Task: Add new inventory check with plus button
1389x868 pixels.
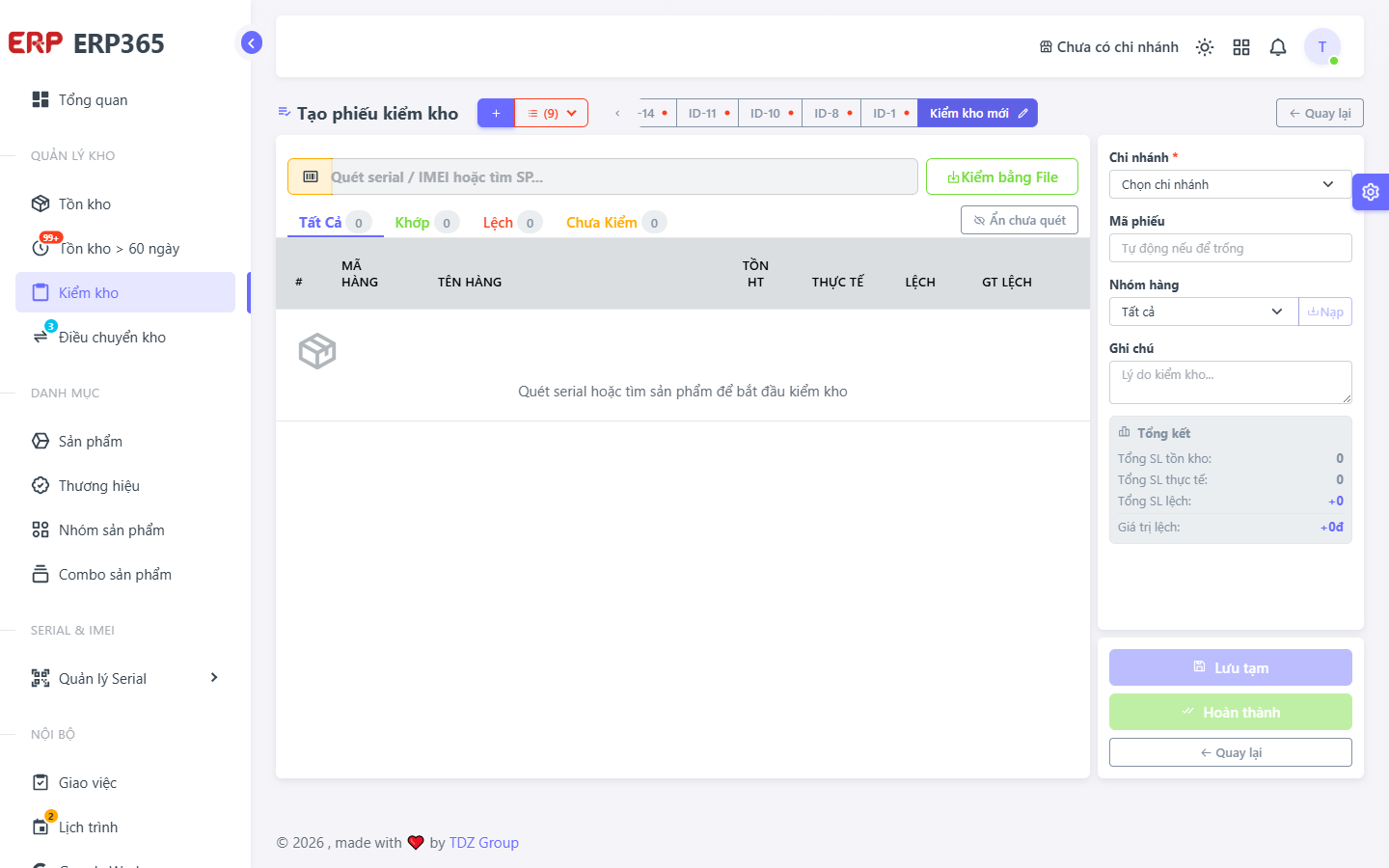Action: click(x=496, y=113)
